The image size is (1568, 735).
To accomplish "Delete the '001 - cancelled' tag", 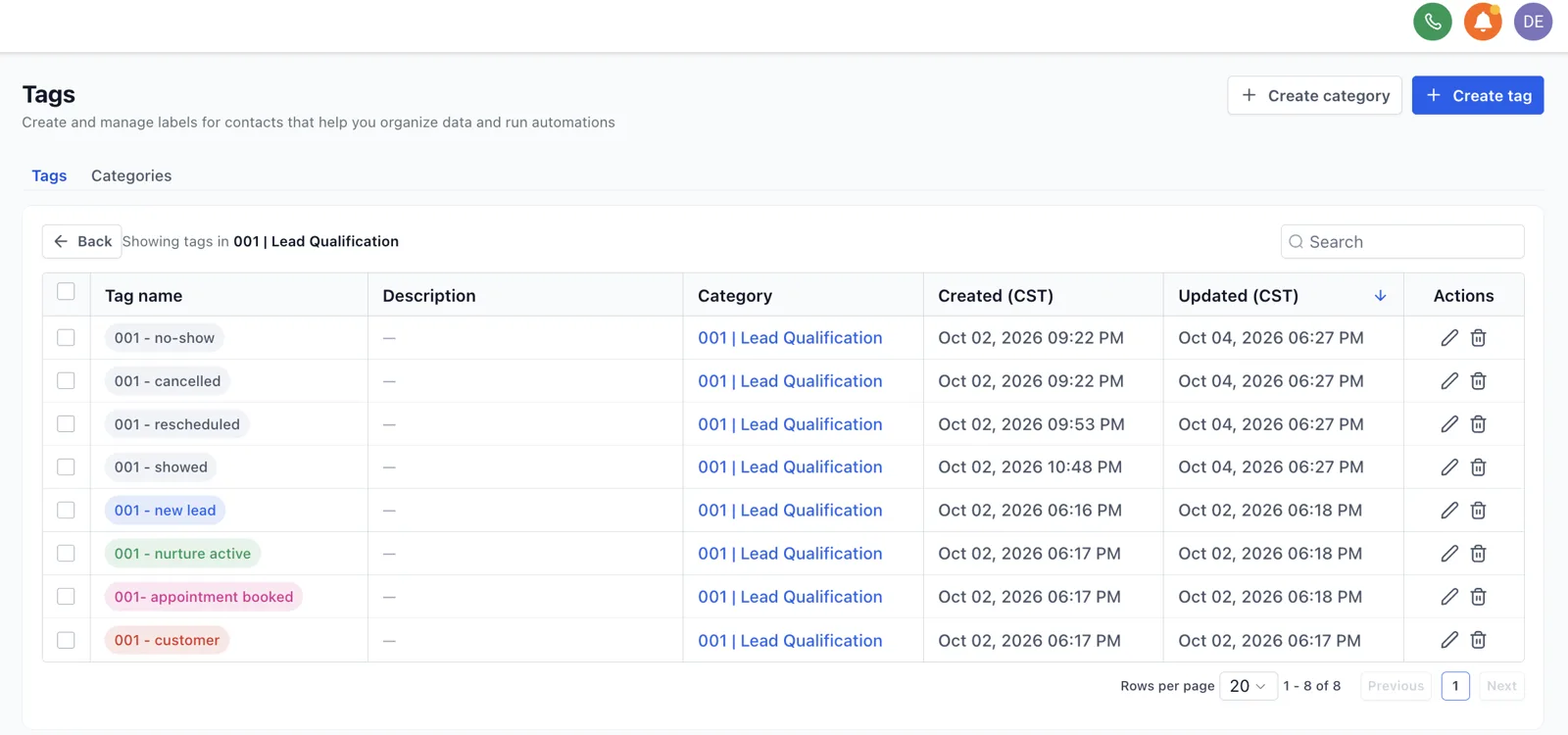I will 1478,381.
